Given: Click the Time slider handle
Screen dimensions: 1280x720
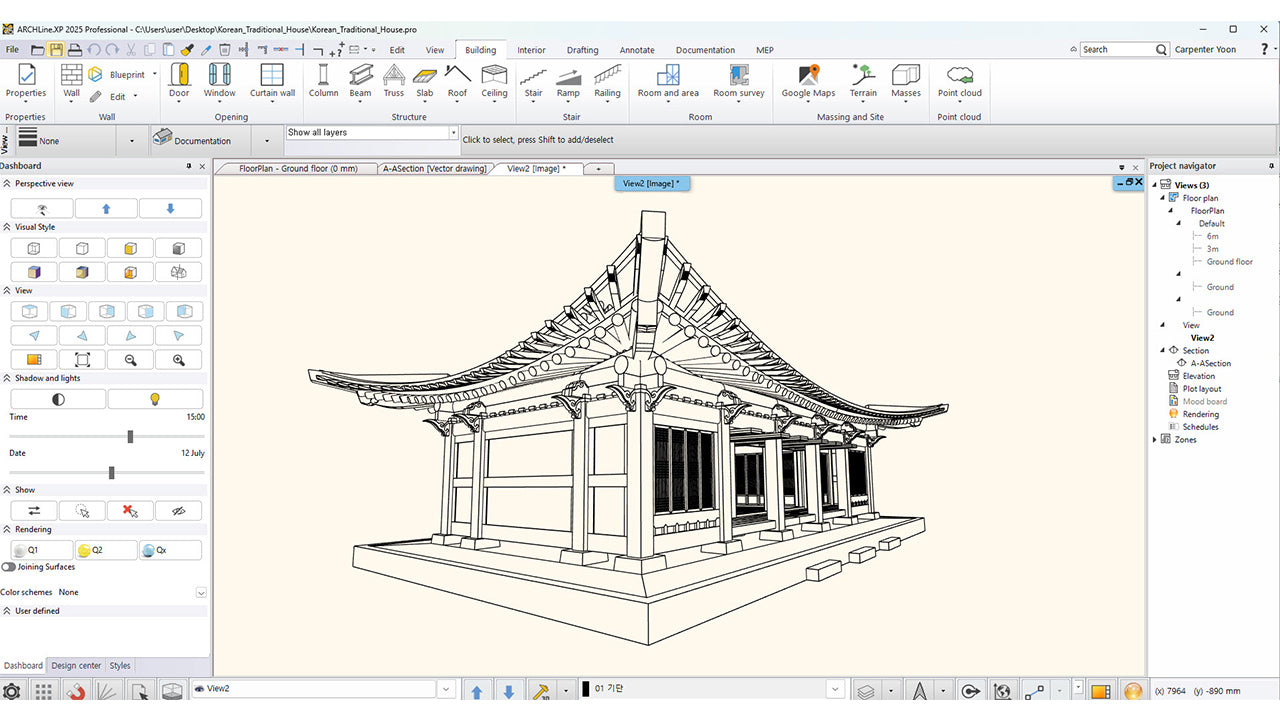Looking at the screenshot, I should coord(130,436).
